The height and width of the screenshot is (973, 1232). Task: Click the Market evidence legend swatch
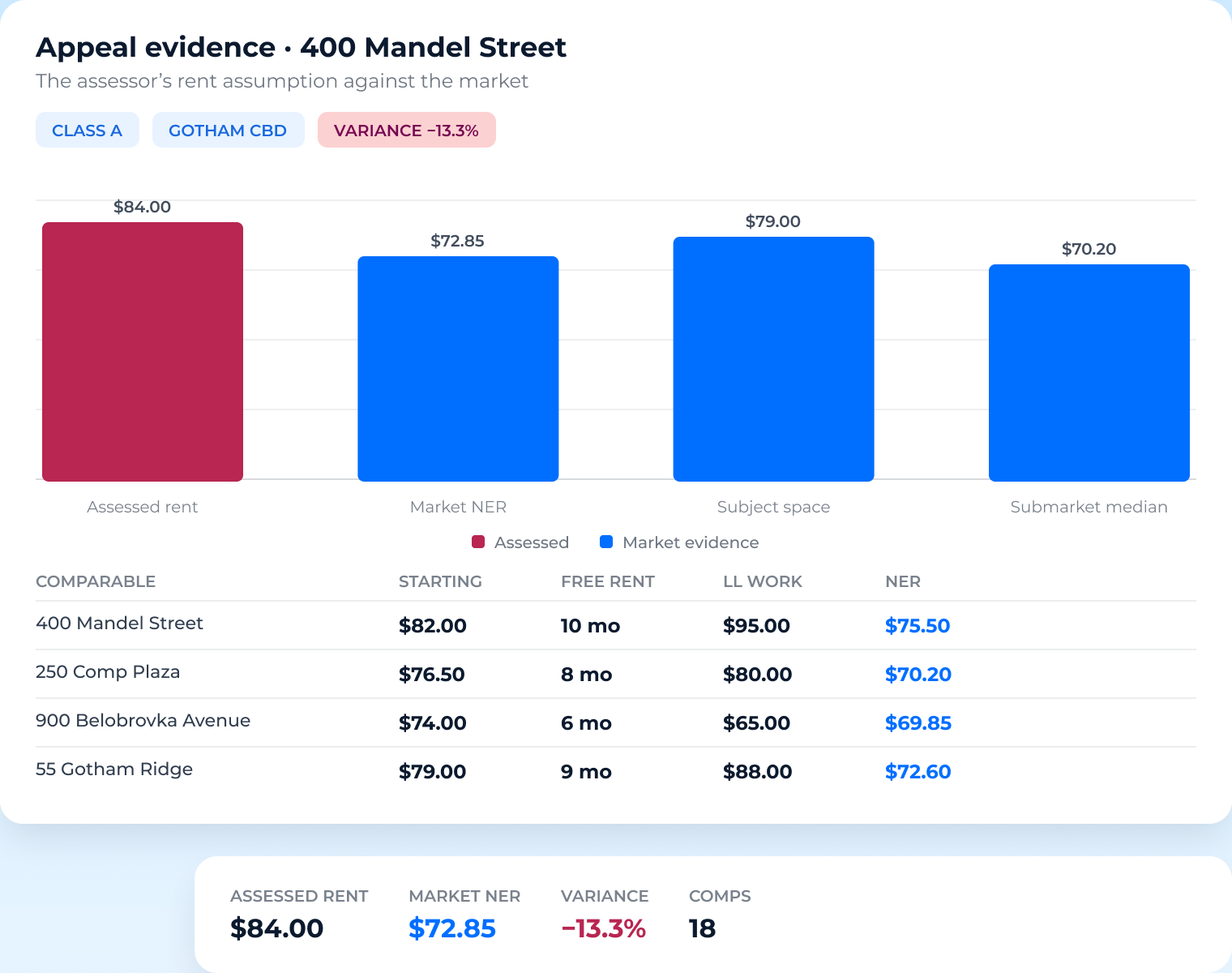click(606, 542)
